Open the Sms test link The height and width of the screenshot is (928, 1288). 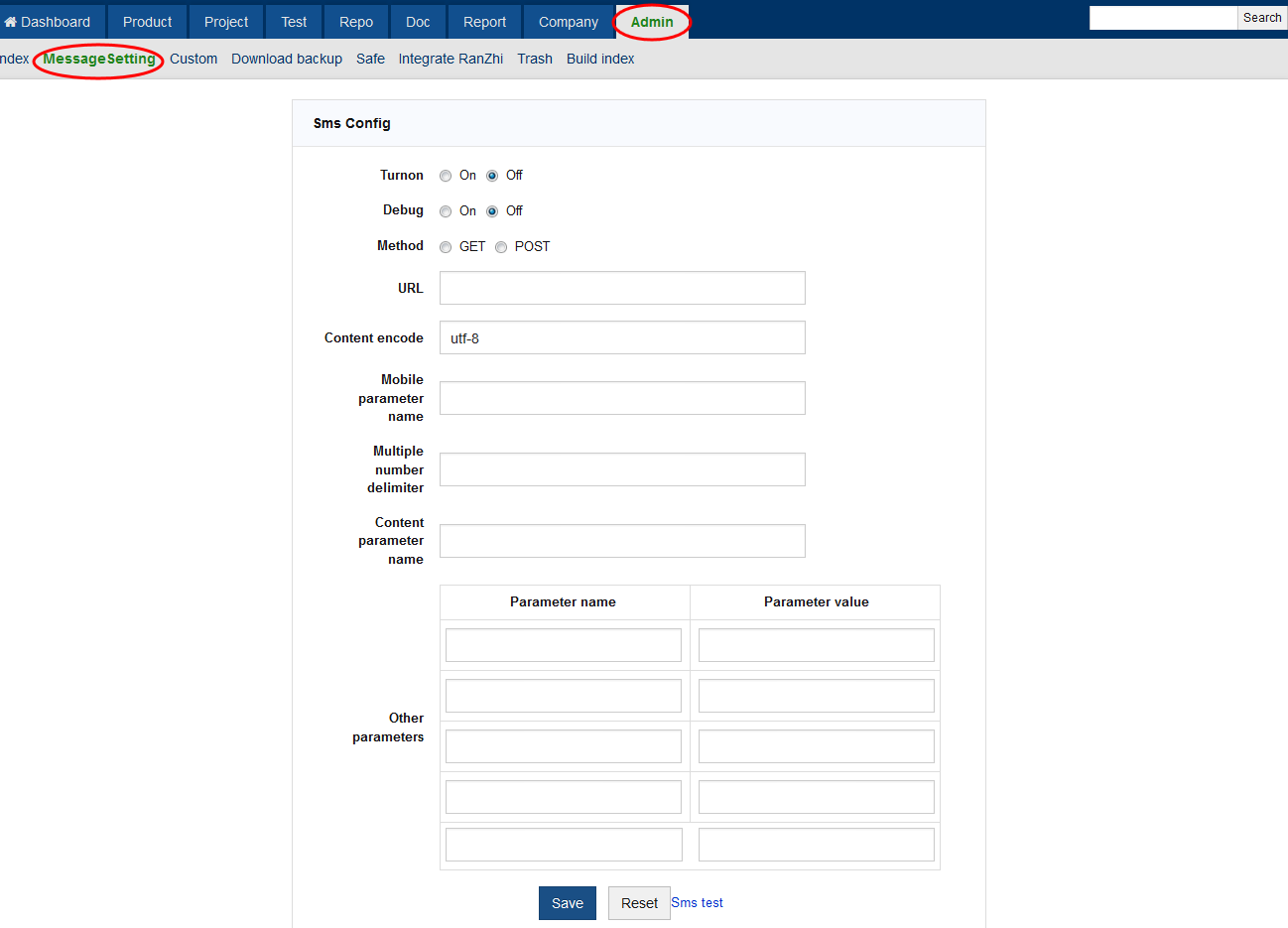(x=697, y=902)
